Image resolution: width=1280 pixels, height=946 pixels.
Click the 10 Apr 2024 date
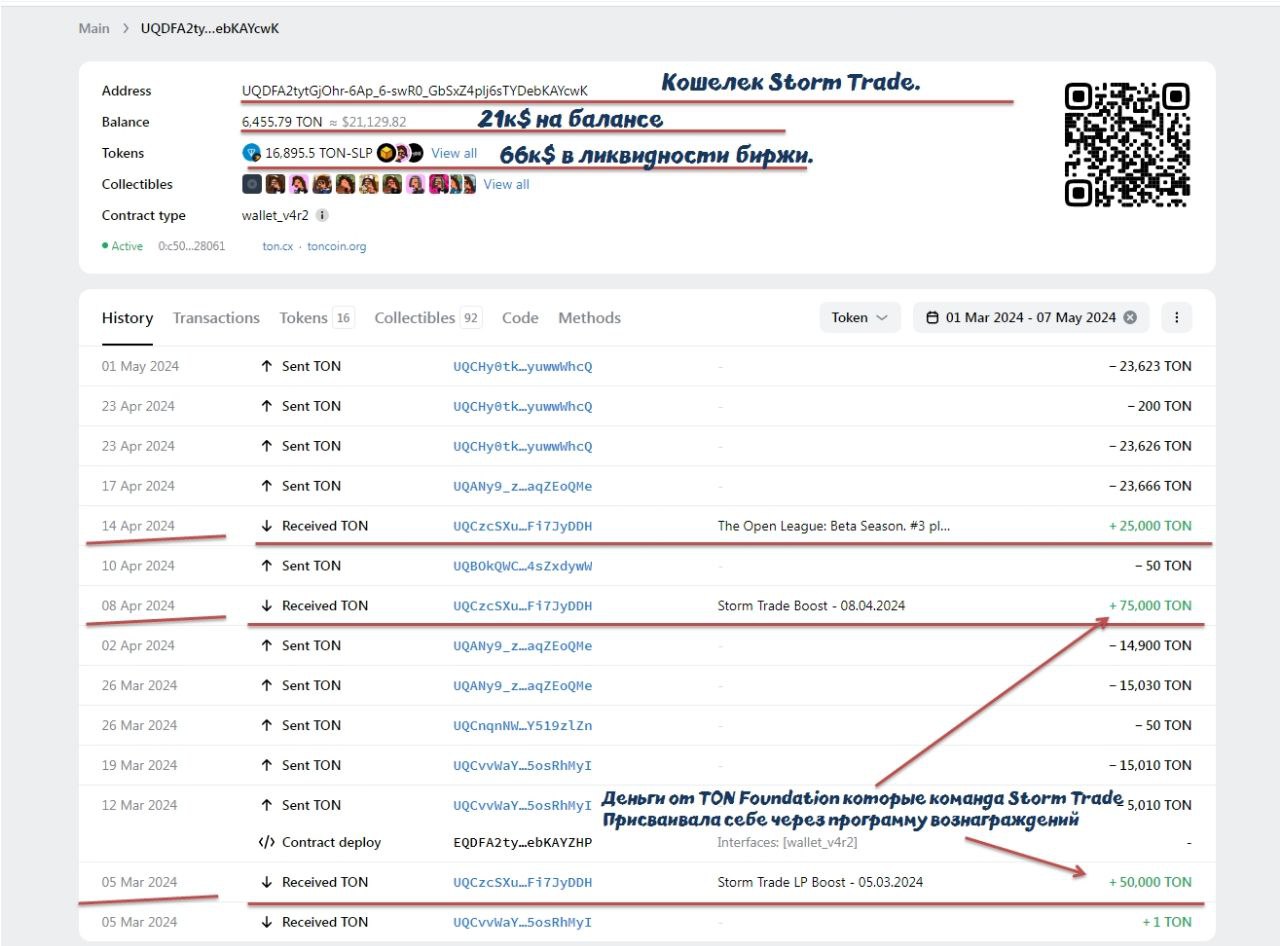pos(138,566)
